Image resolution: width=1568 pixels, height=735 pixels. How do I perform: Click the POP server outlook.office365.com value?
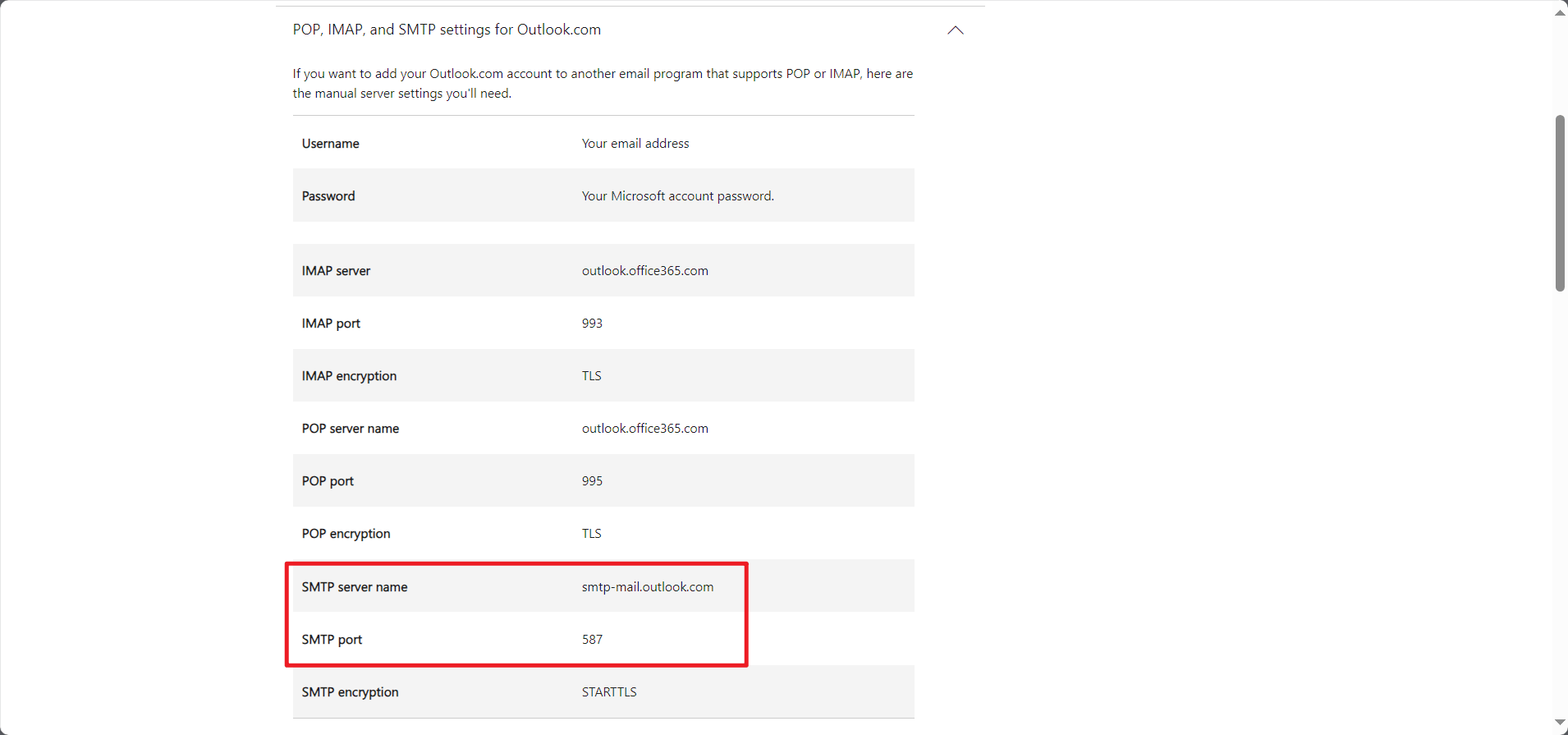(644, 429)
